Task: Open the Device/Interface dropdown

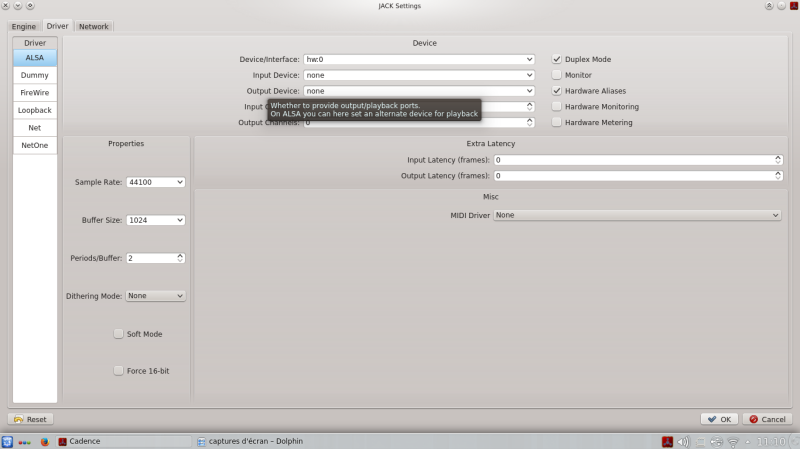Action: coord(419,59)
